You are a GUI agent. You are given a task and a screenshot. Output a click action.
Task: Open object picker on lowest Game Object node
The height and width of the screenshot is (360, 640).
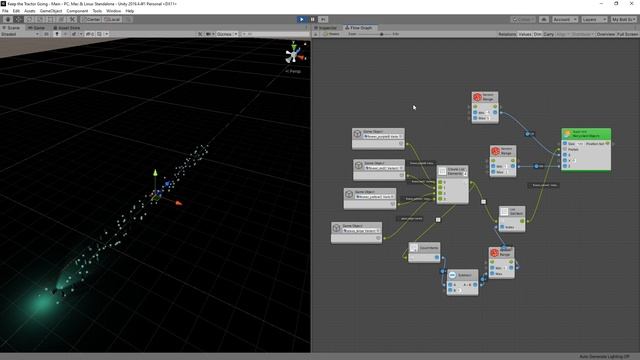378,231
